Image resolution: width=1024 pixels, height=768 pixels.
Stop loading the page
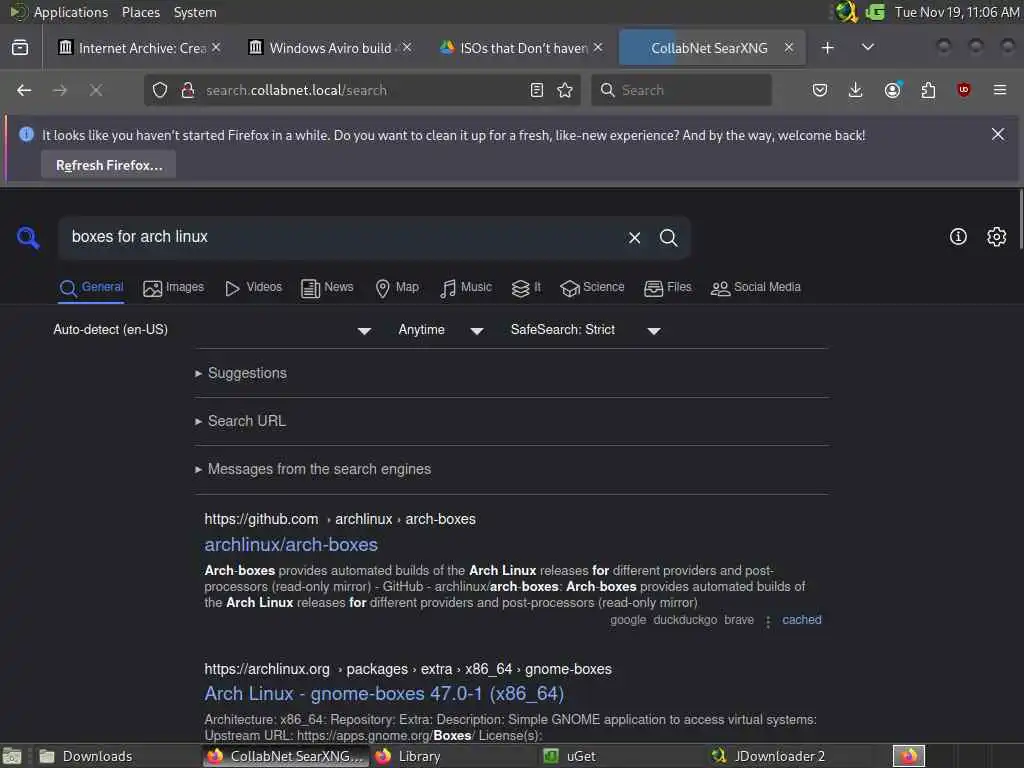pyautogui.click(x=96, y=90)
